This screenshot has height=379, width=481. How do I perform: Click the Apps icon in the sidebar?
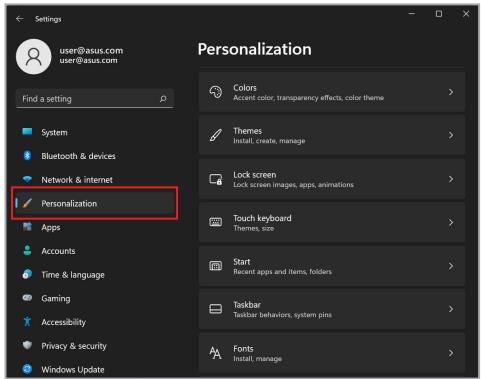click(27, 227)
